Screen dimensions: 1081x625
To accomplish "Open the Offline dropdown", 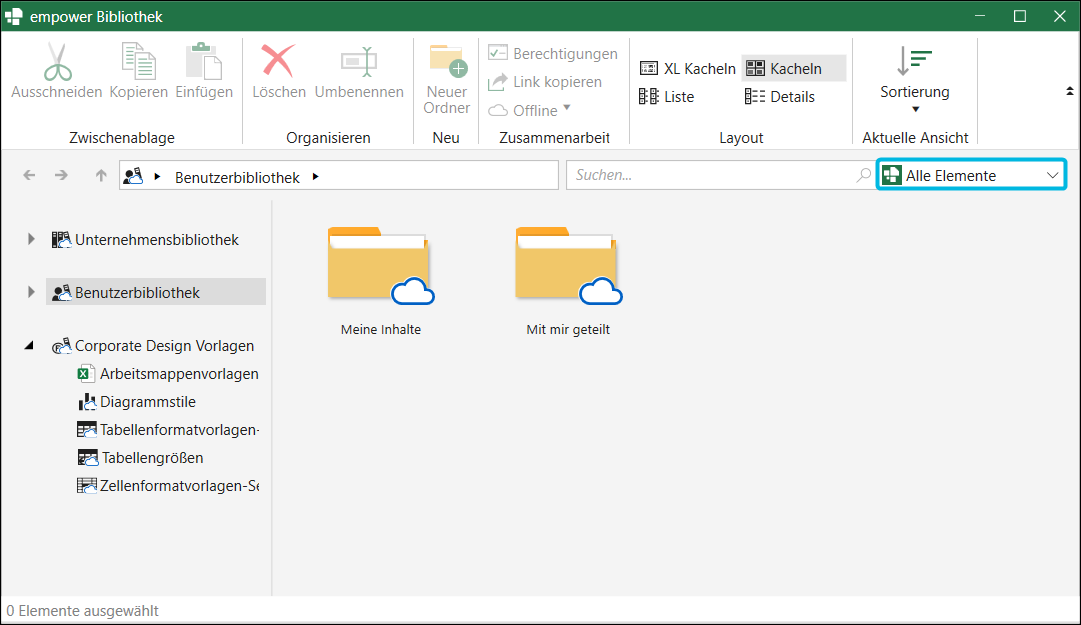I will click(x=529, y=110).
